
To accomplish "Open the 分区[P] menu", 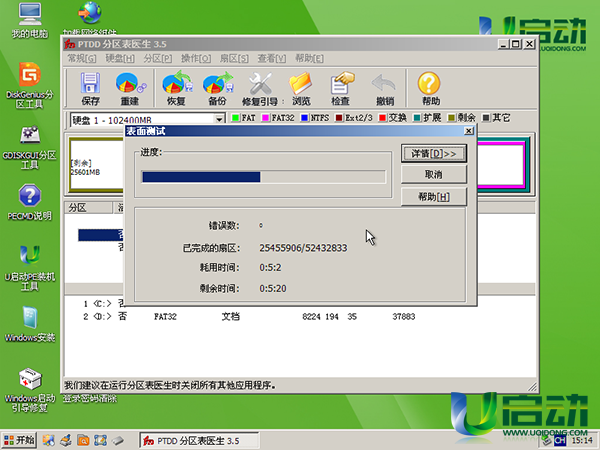I will point(158,59).
